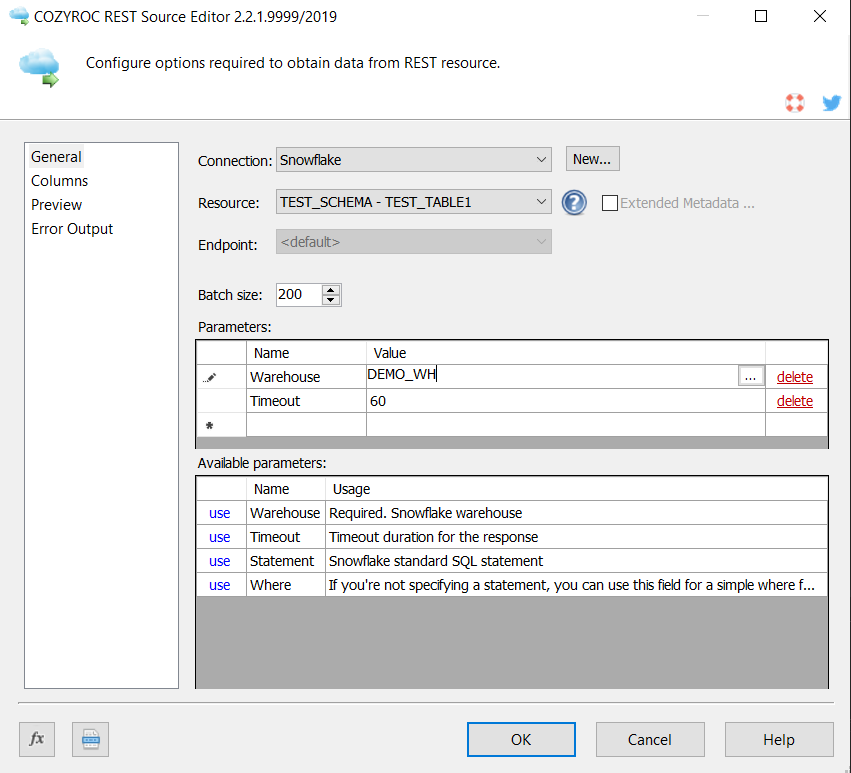Click the Usage column header
Screen dimensions: 851x773
[x=576, y=489]
